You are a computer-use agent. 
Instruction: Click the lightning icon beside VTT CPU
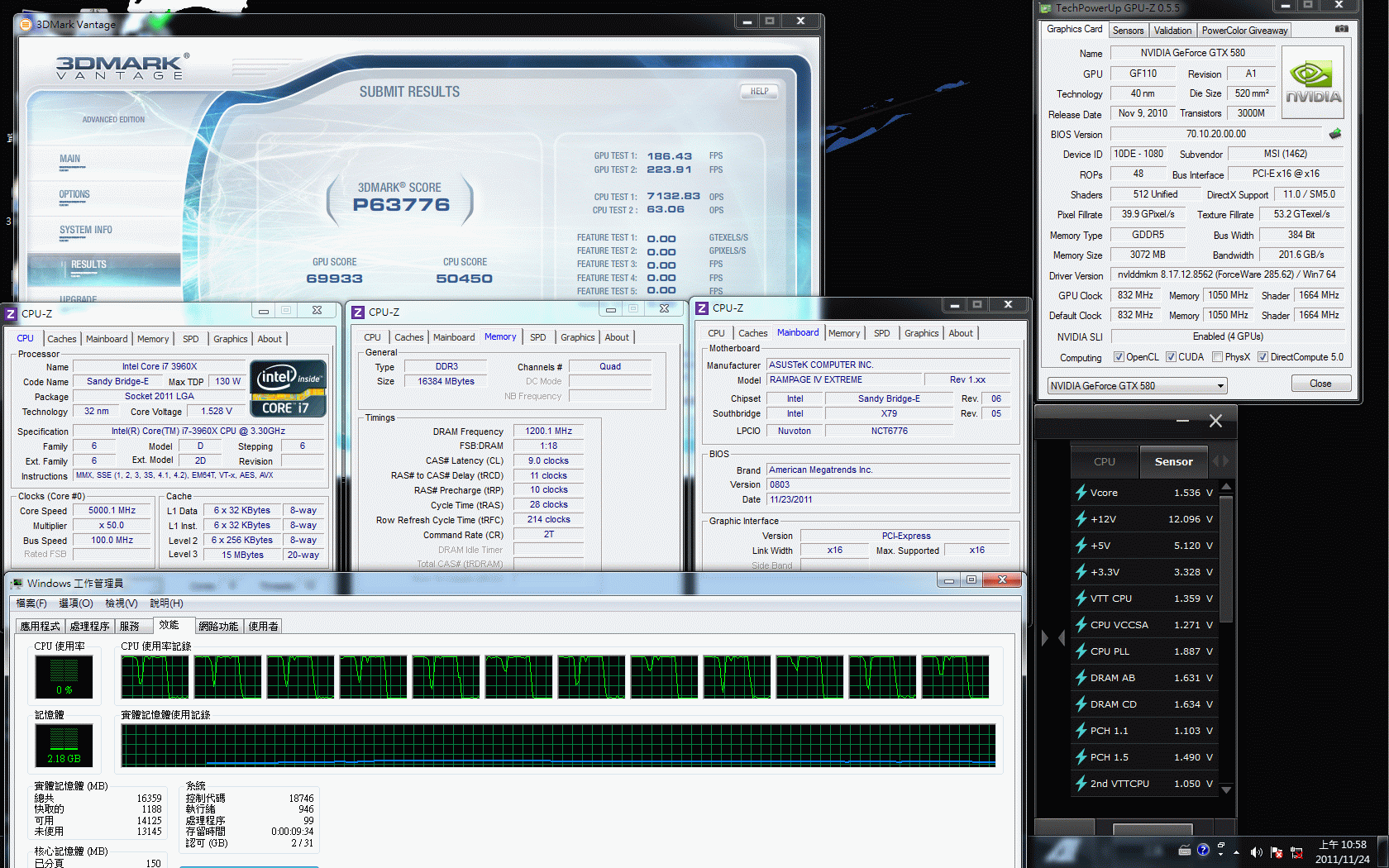1081,599
